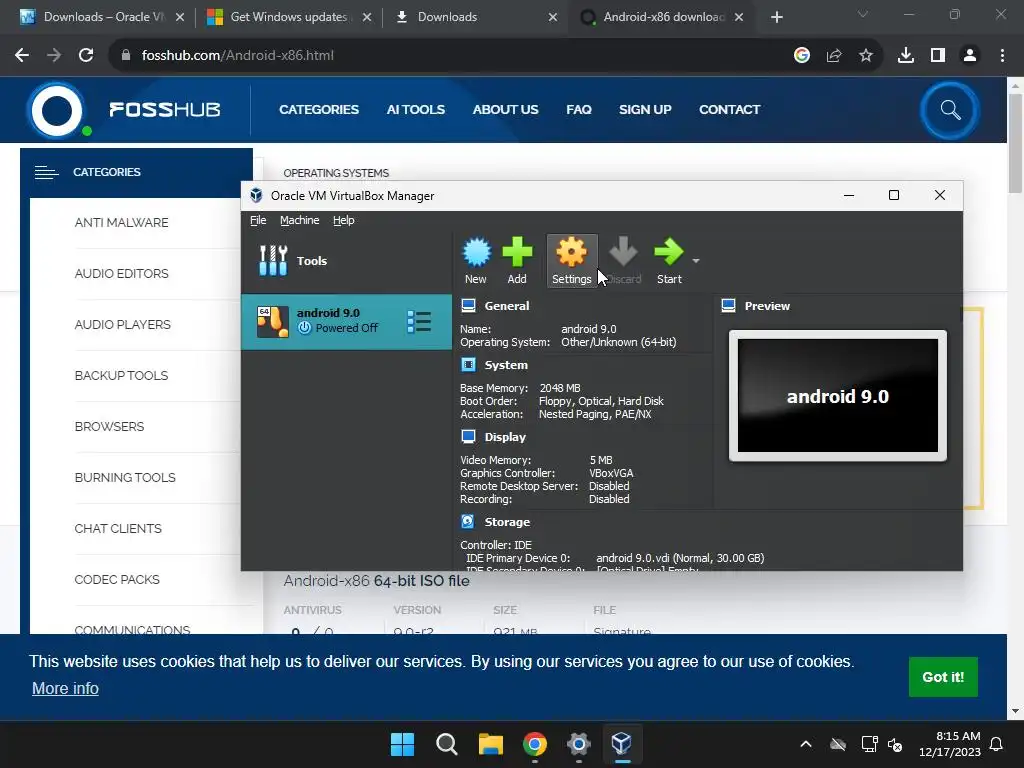Open AUDIO EDITORS category in sidebar

[x=121, y=274]
